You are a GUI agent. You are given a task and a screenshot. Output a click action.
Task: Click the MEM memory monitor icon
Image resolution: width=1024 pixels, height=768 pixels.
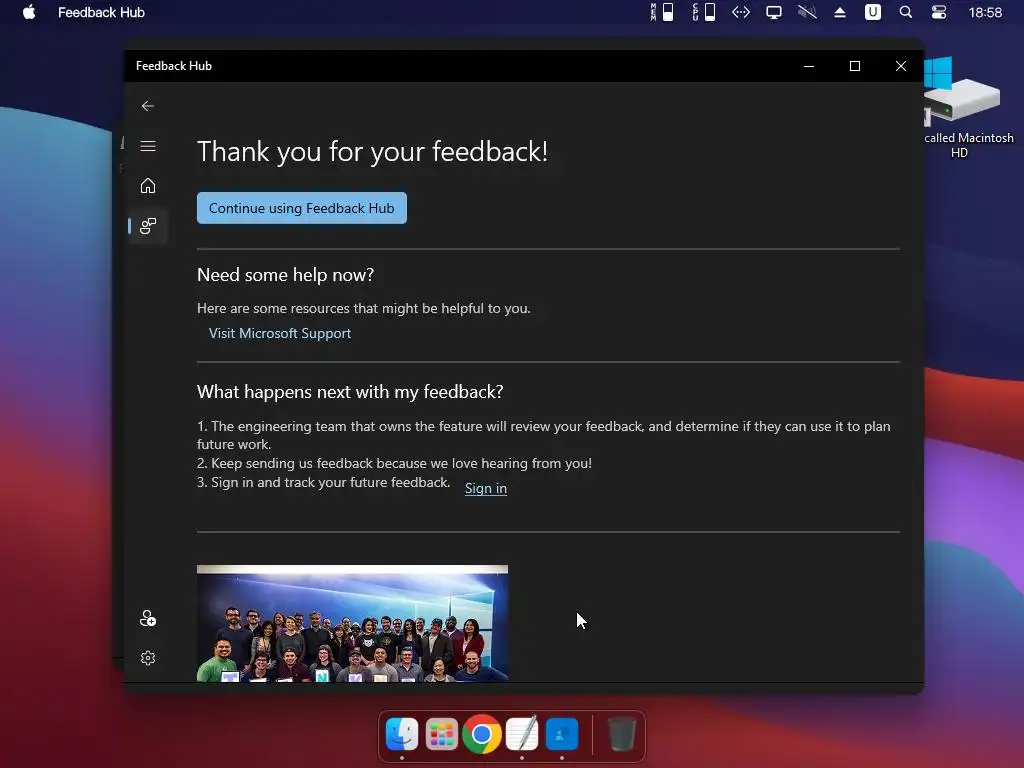tap(662, 12)
